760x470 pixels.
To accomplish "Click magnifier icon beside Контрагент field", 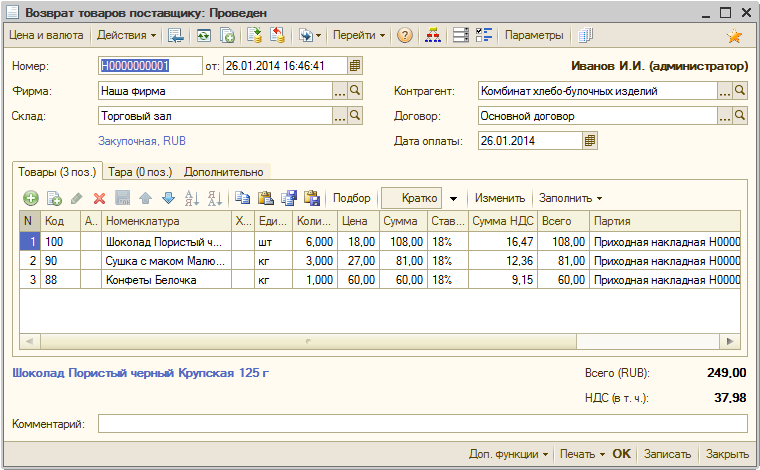I will 741,91.
